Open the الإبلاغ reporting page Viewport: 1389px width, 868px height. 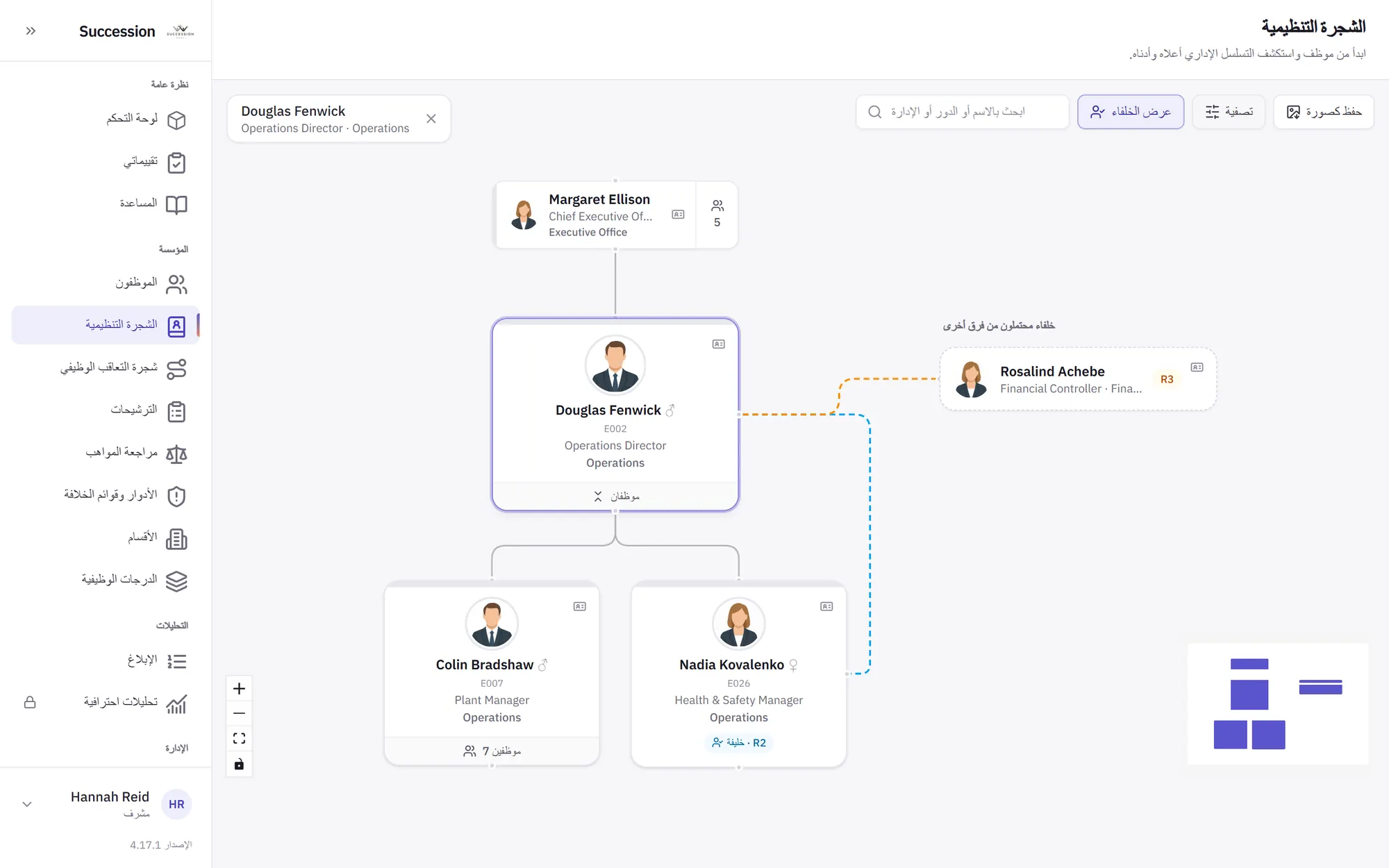(106, 660)
